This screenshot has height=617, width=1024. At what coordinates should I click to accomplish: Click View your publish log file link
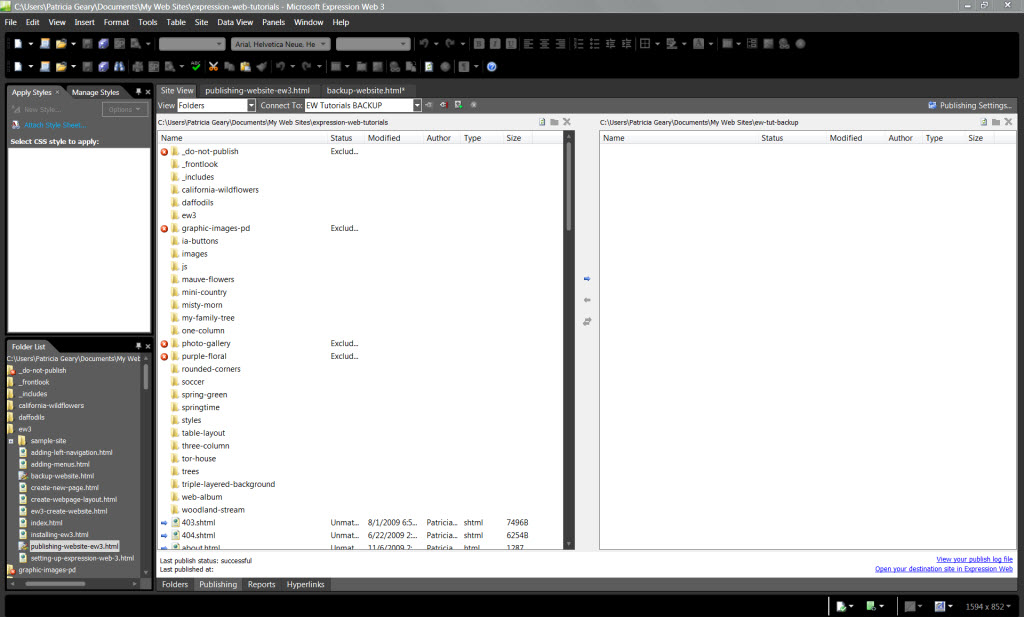coord(974,560)
